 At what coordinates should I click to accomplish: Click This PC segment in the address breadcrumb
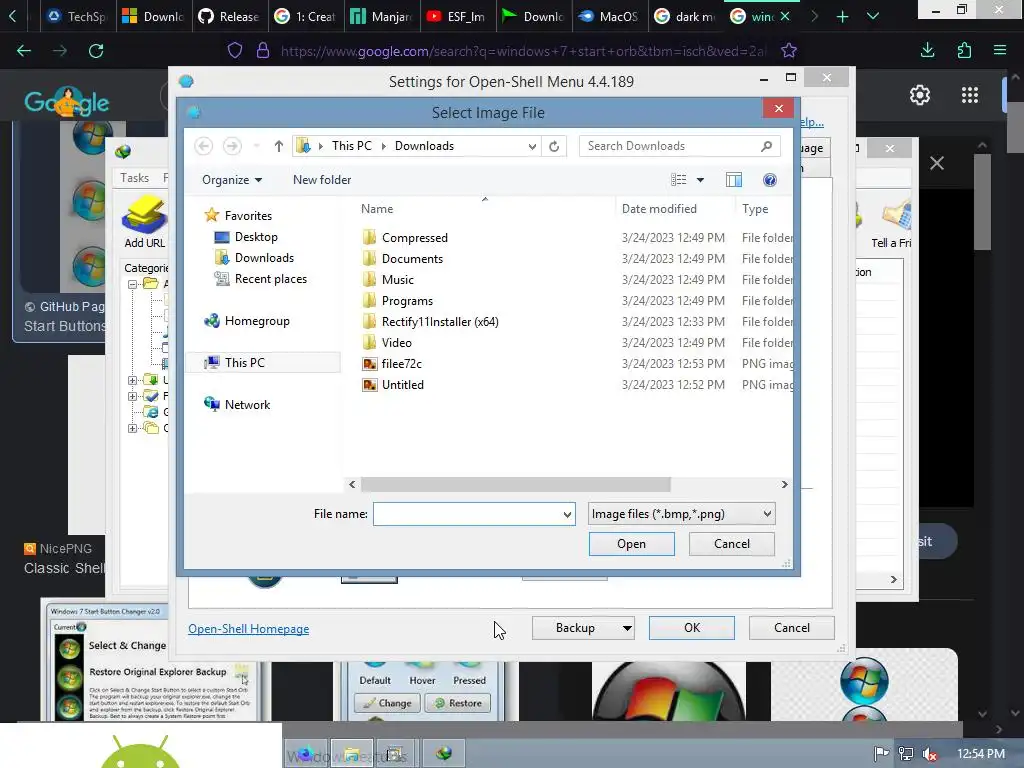pyautogui.click(x=351, y=146)
